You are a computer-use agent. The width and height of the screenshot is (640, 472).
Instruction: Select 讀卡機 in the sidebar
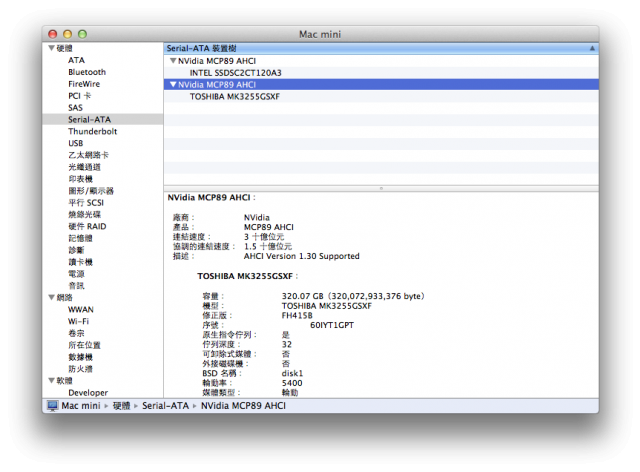point(80,262)
